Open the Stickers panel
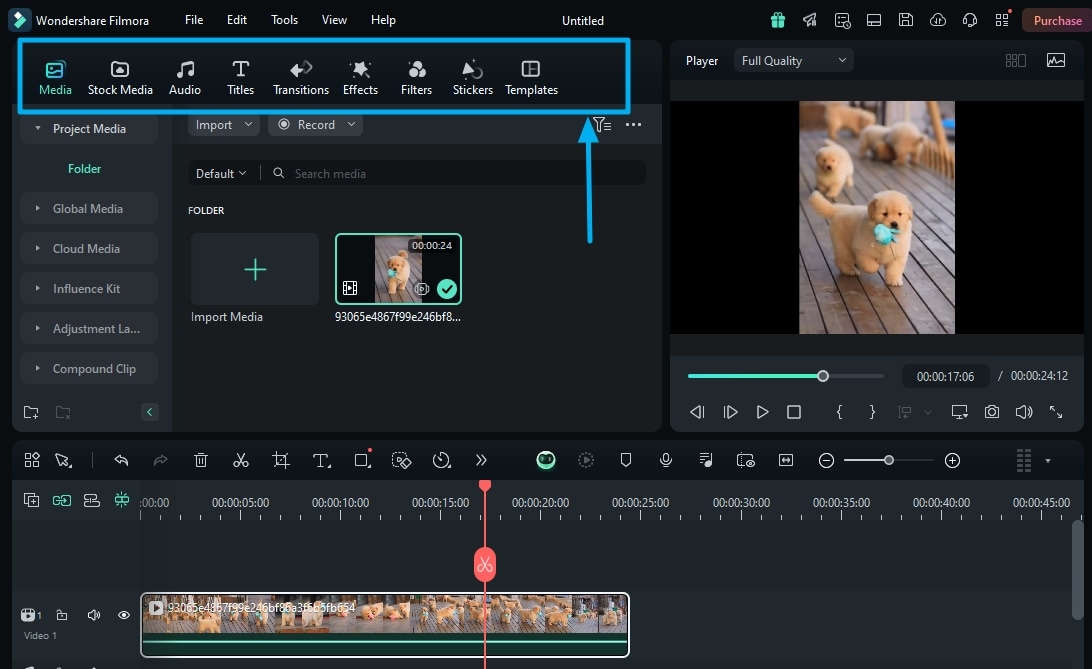The image size is (1092, 669). 472,77
